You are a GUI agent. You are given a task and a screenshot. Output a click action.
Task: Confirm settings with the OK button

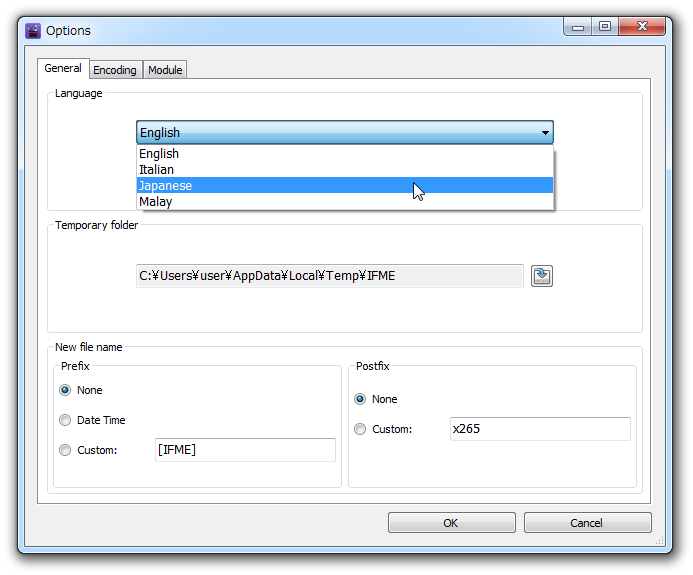(x=452, y=523)
